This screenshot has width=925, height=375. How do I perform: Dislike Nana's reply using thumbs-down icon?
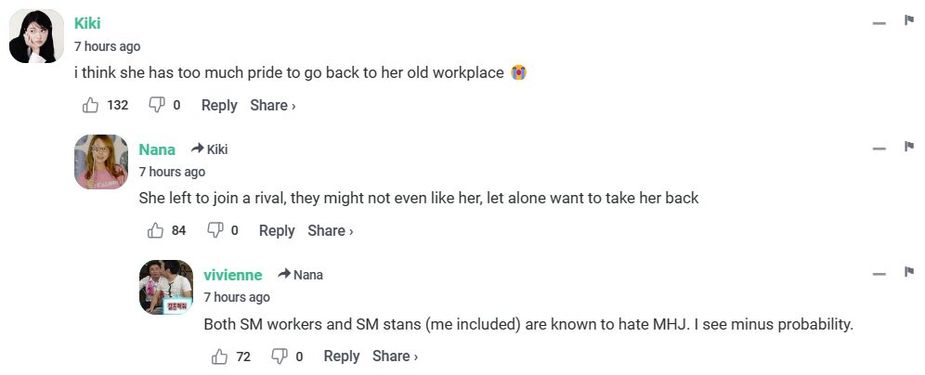pyautogui.click(x=214, y=230)
